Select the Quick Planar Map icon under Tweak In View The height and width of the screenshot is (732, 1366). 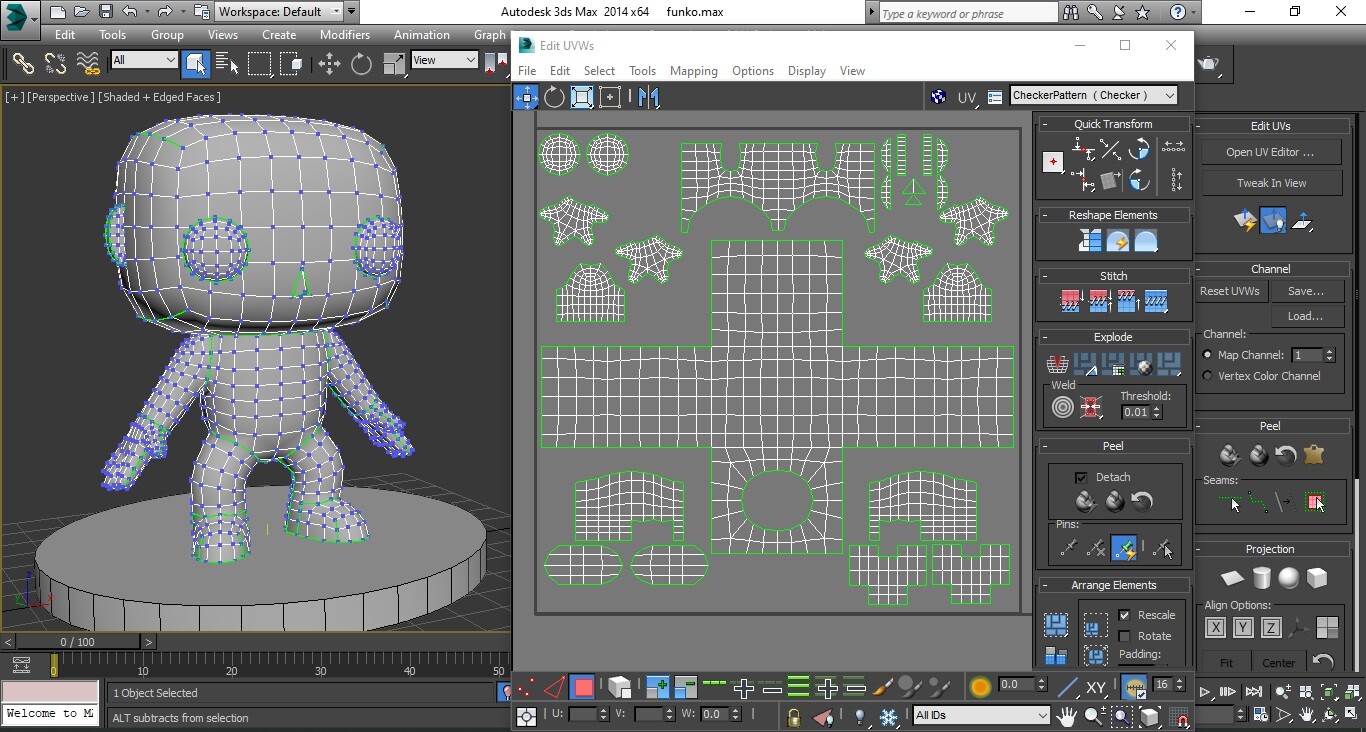[x=1244, y=221]
